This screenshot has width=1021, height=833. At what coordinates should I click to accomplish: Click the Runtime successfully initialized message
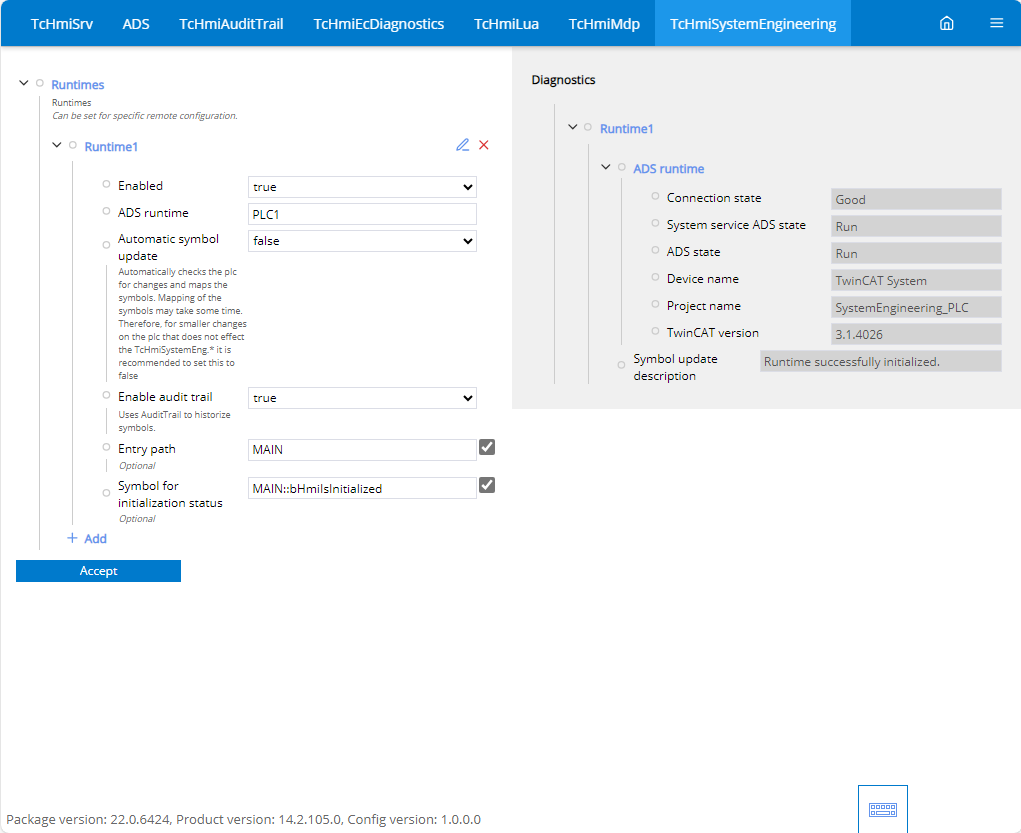pos(880,361)
